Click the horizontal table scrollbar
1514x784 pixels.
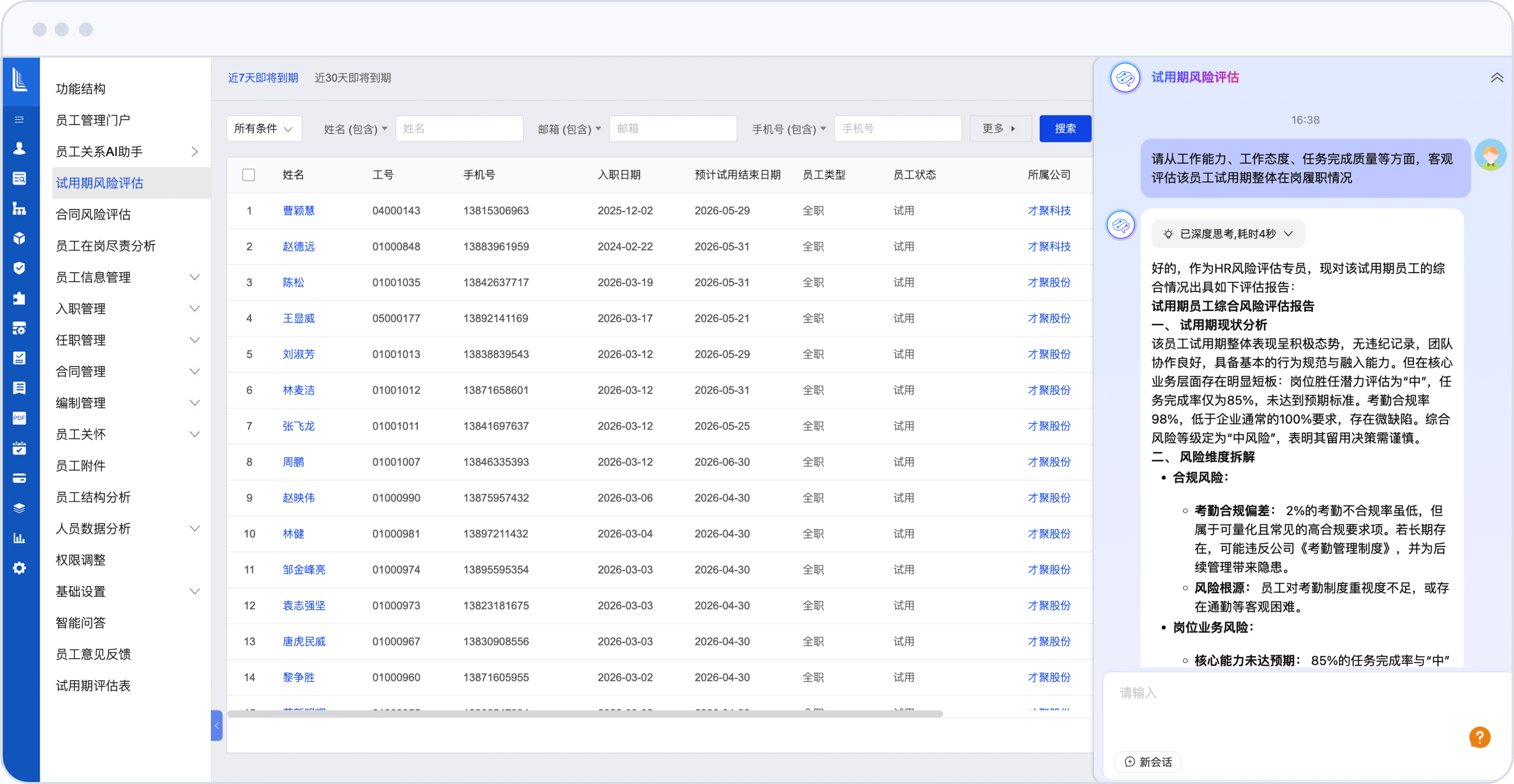point(585,714)
